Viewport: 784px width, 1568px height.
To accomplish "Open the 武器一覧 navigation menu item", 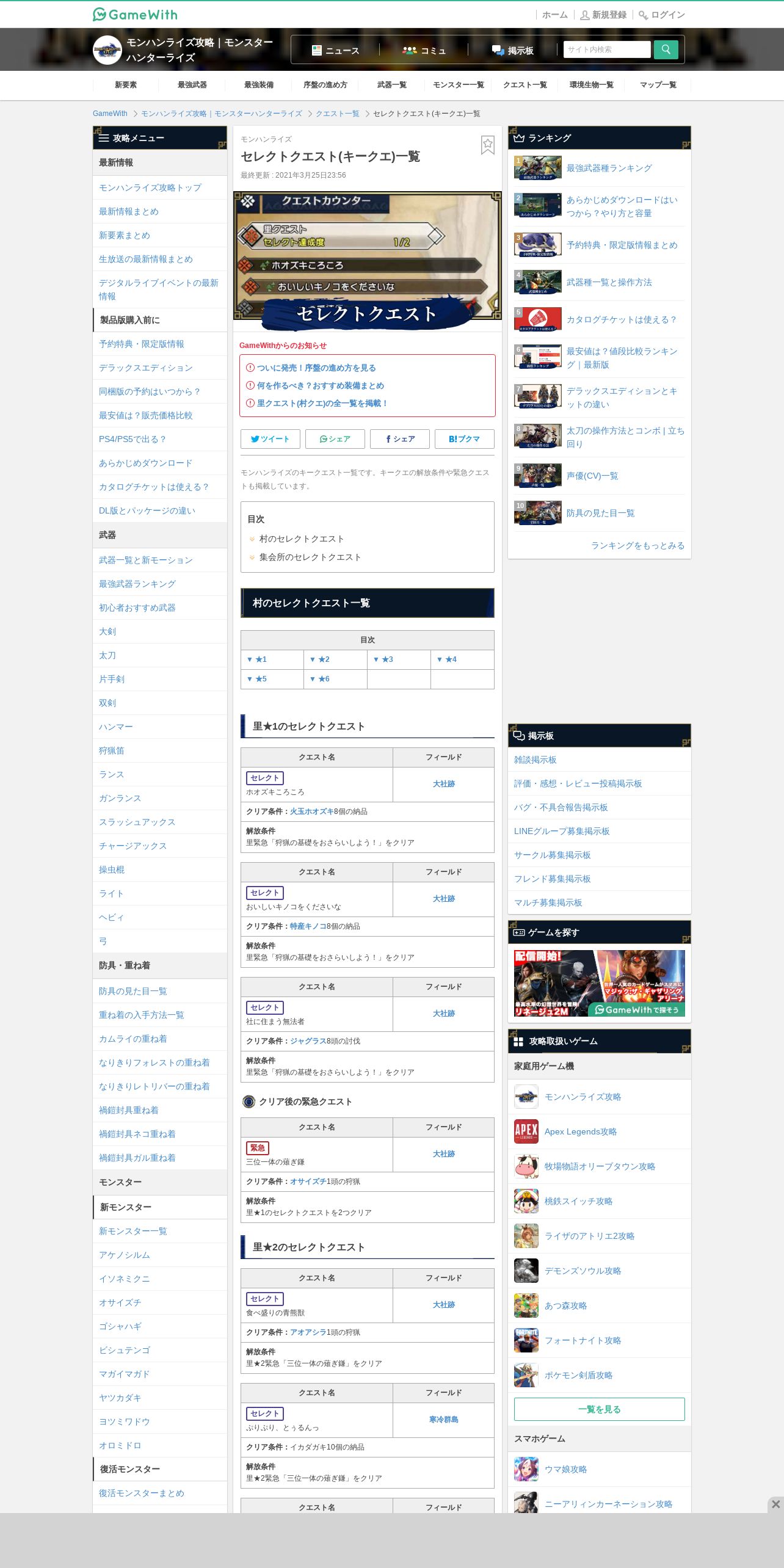I will pyautogui.click(x=392, y=85).
